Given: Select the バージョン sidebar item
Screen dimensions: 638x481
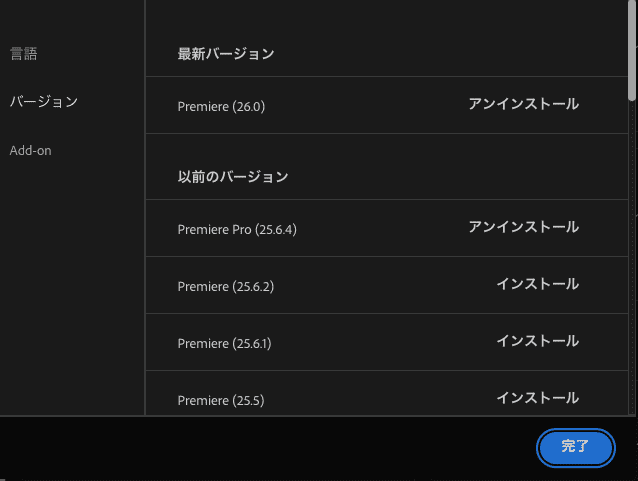Looking at the screenshot, I should pos(44,102).
